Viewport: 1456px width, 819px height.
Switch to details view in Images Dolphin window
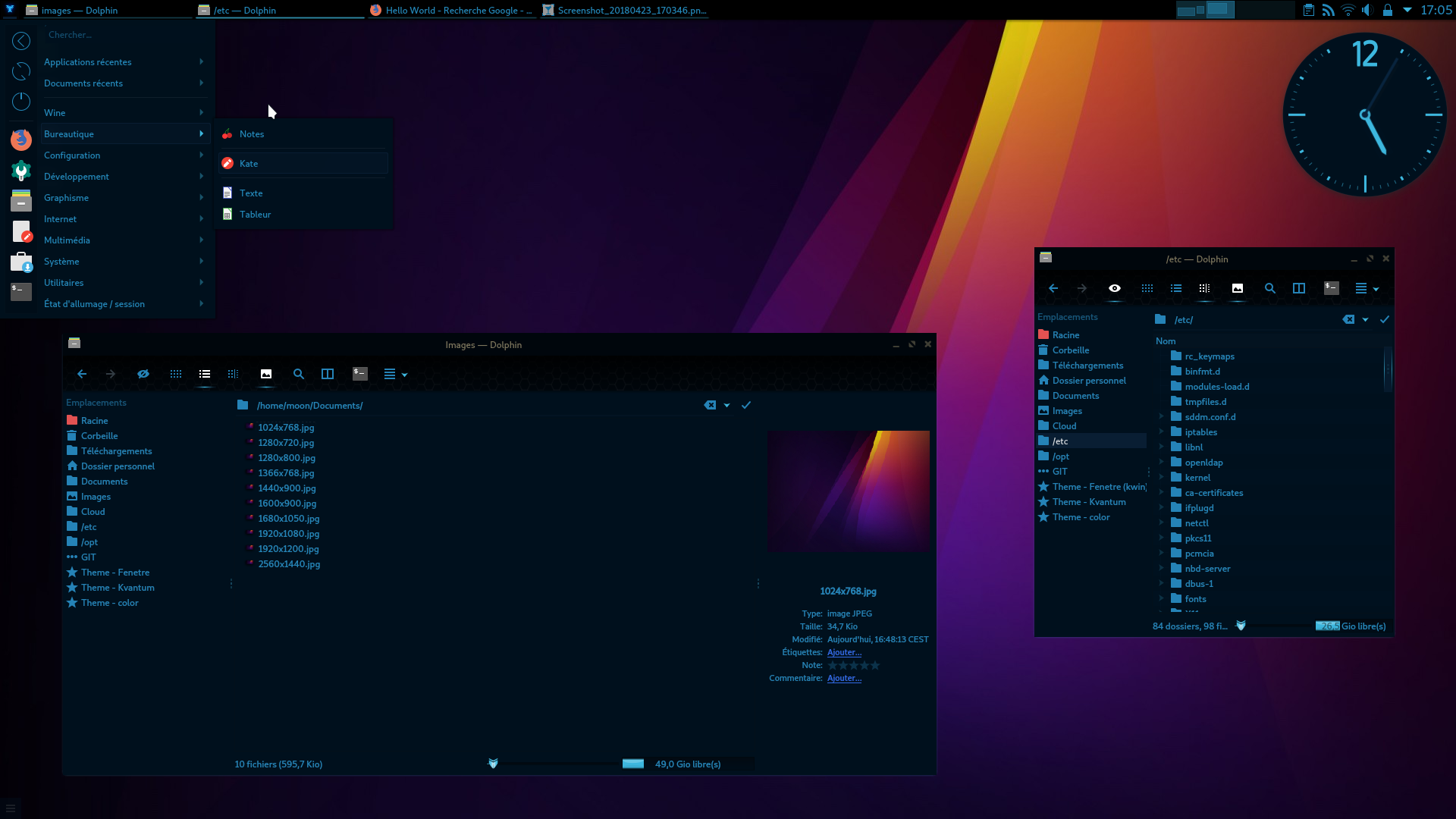[205, 374]
